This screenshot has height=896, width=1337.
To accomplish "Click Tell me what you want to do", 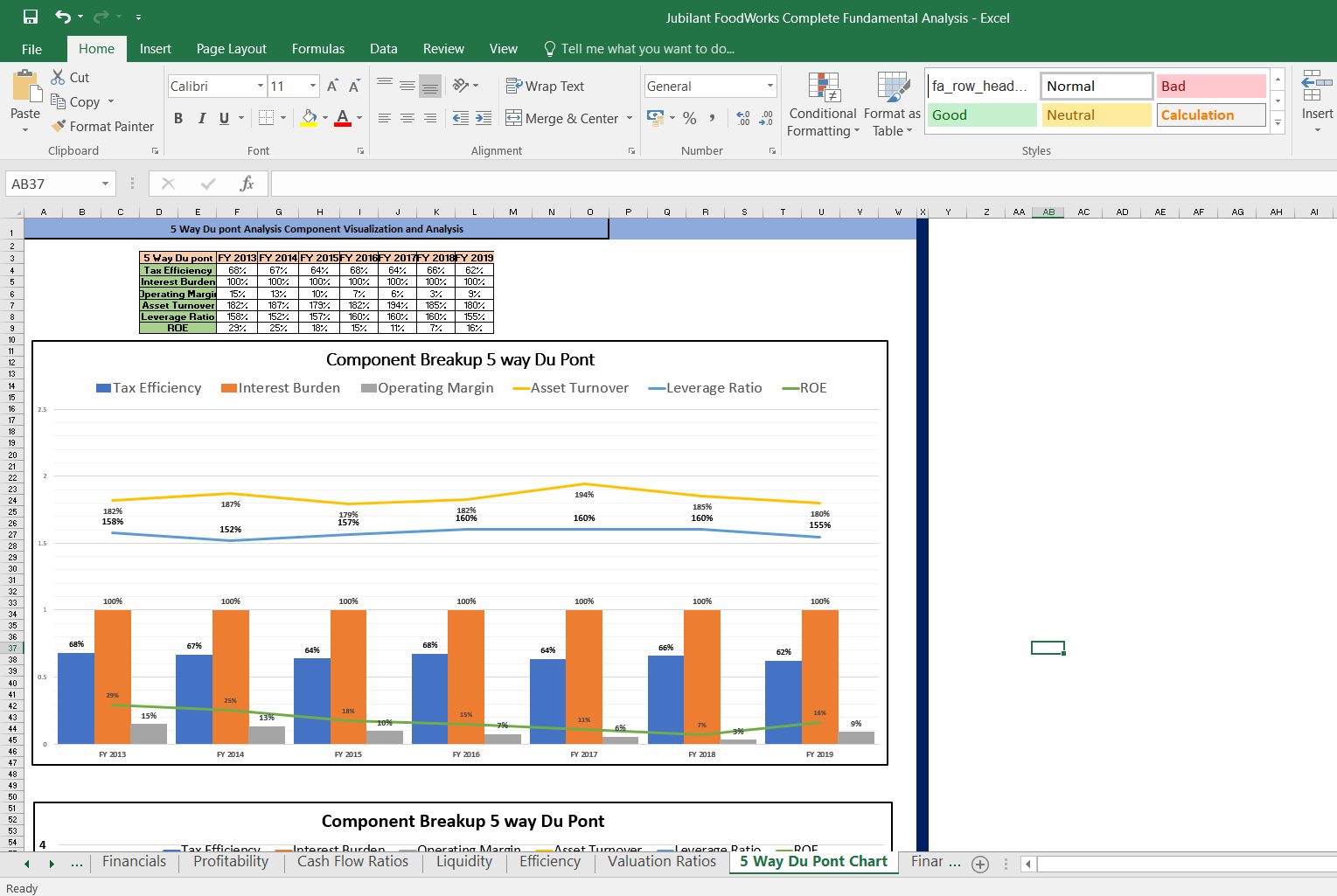I will 638,49.
